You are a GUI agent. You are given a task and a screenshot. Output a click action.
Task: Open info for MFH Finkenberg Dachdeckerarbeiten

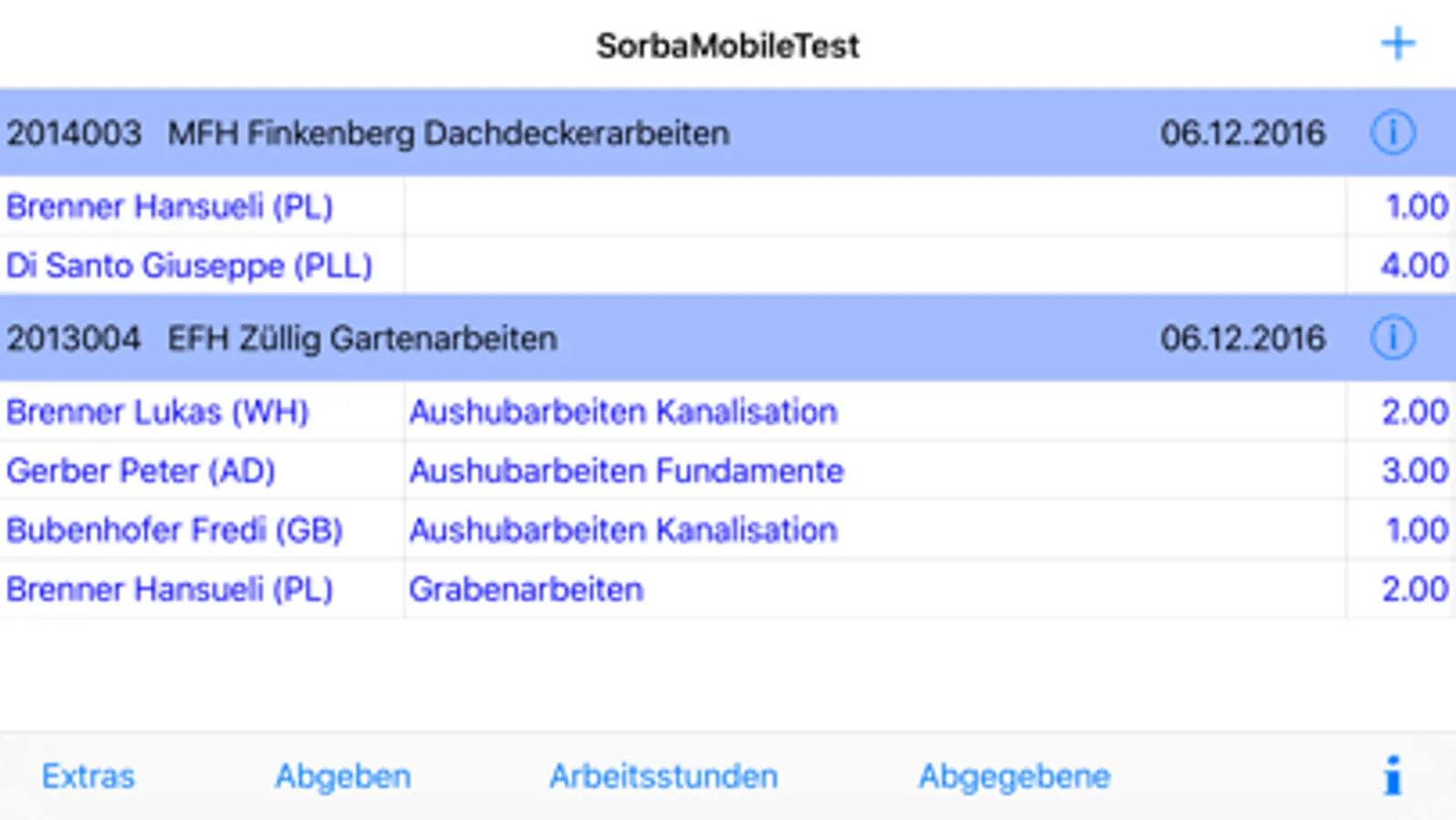click(x=1392, y=133)
